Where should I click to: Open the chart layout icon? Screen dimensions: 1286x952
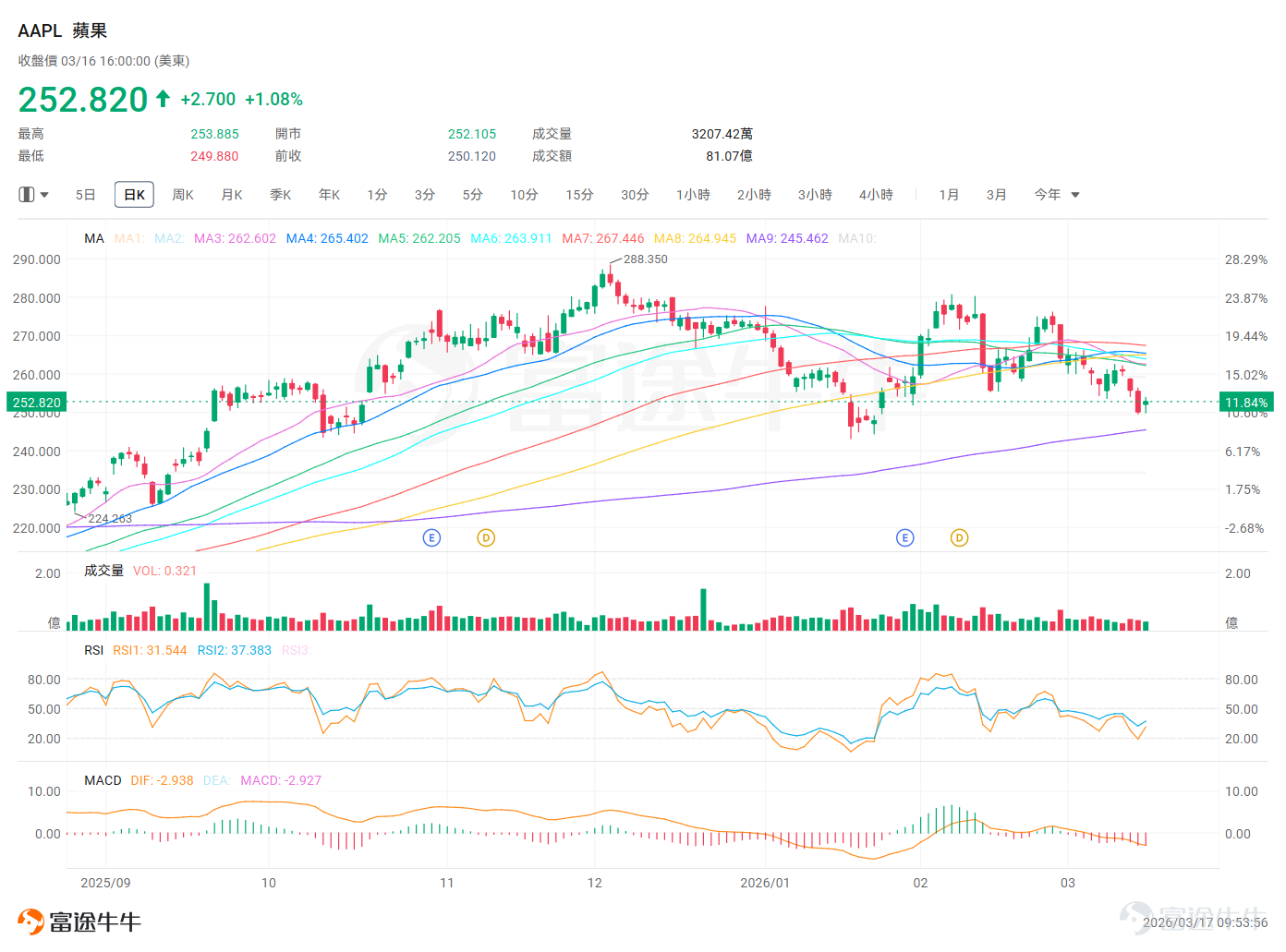point(26,195)
